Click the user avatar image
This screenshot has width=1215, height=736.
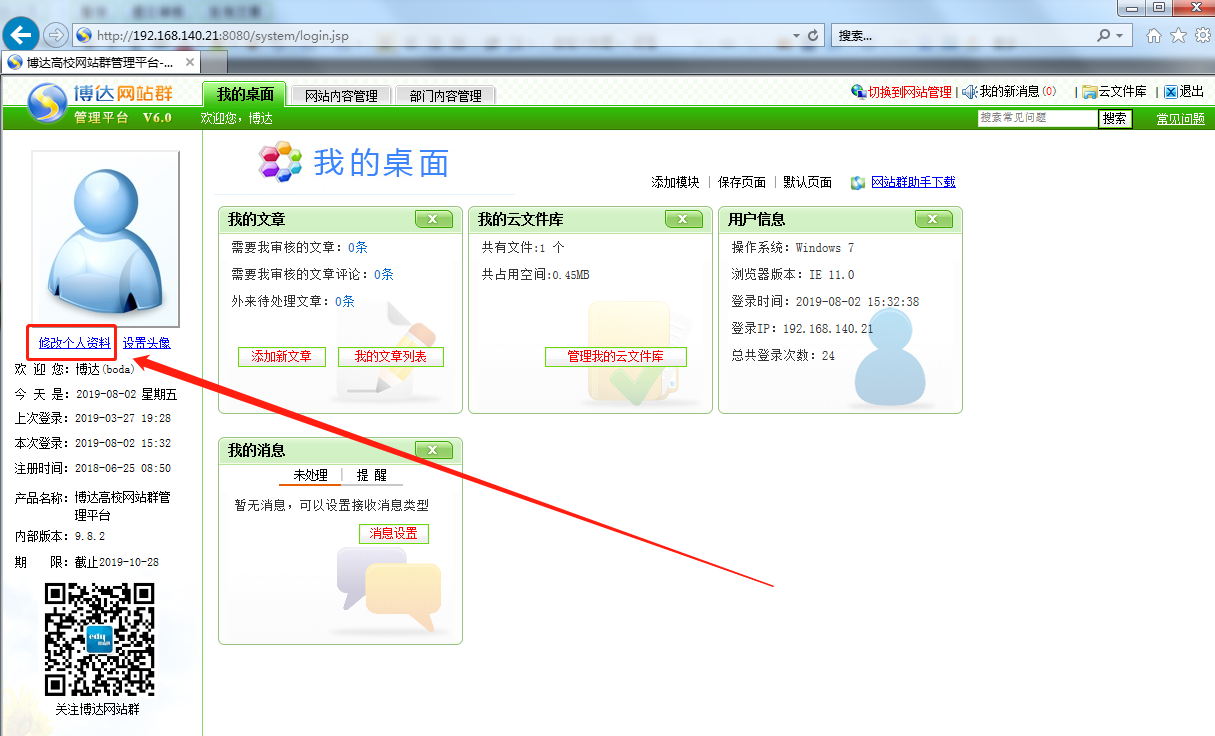(x=105, y=238)
